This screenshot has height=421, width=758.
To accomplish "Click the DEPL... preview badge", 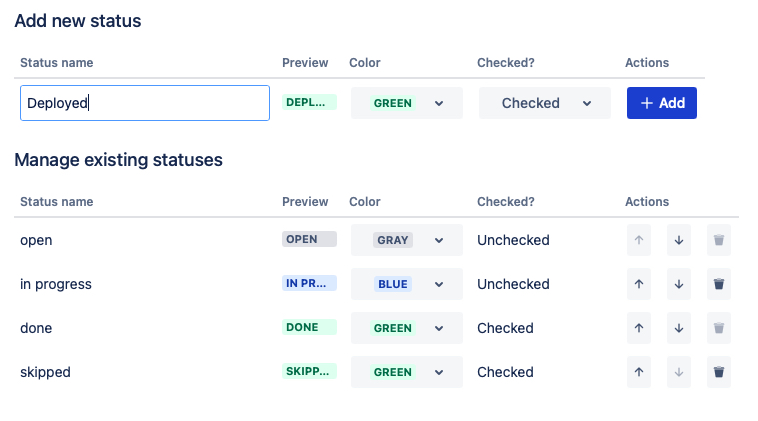I will (309, 102).
